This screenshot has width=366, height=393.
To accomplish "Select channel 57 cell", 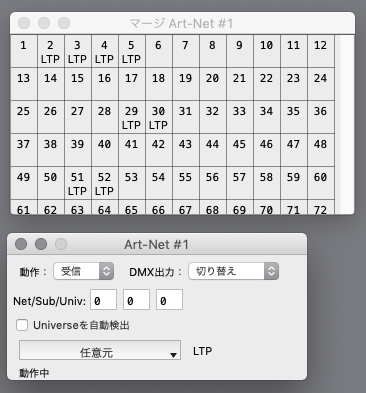I will pyautogui.click(x=240, y=183).
